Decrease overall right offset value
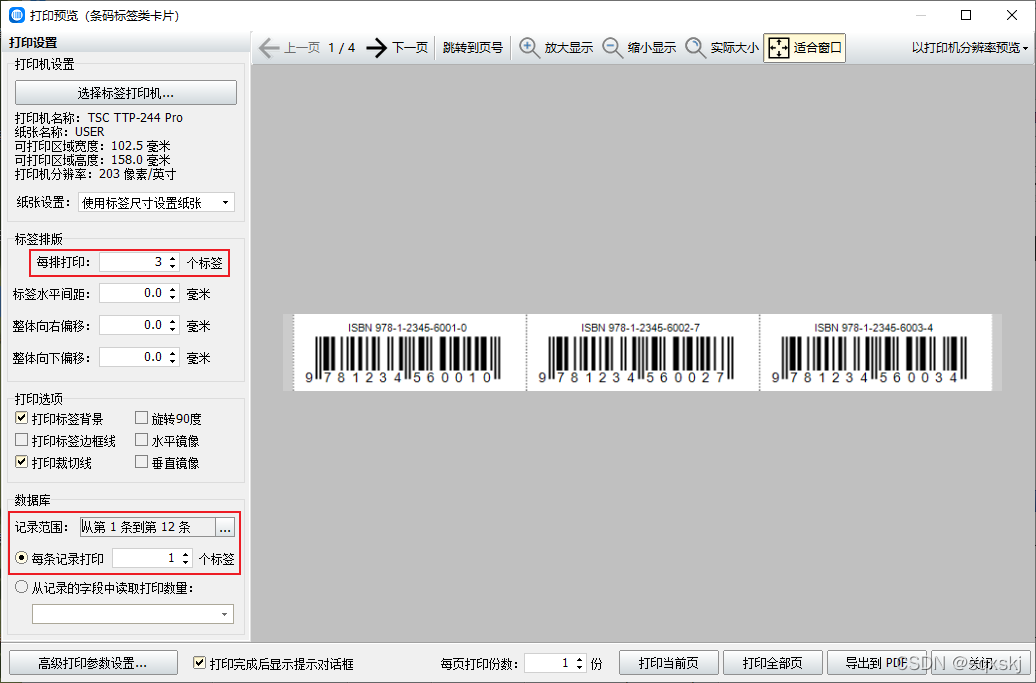This screenshot has height=683, width=1036. [x=172, y=330]
